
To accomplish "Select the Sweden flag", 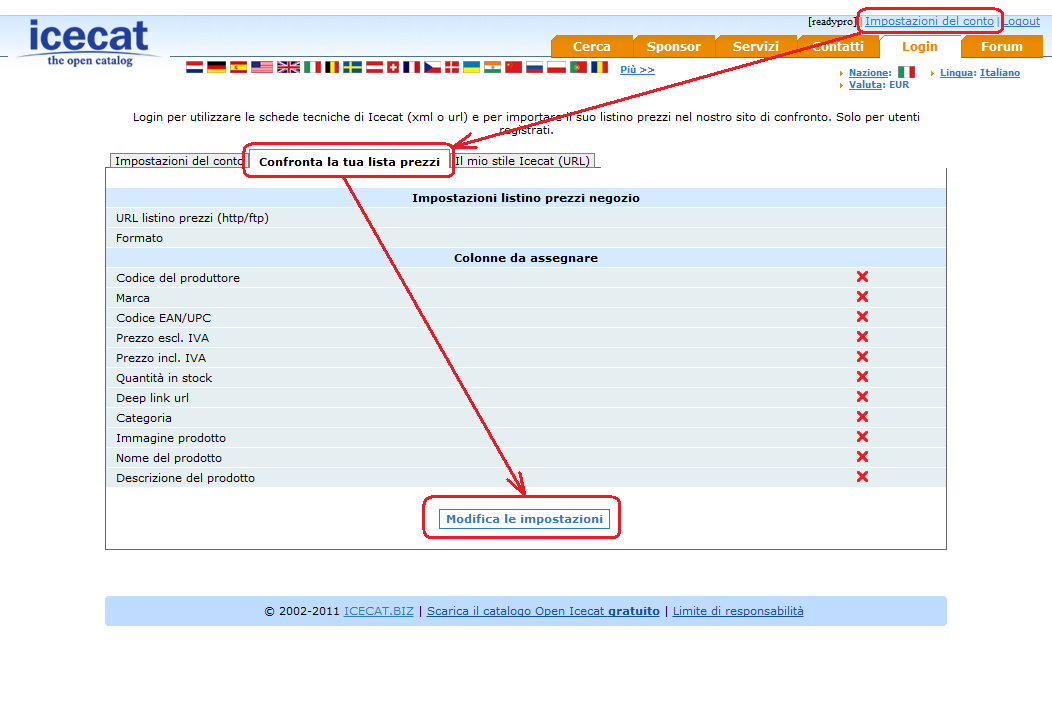I will (352, 67).
